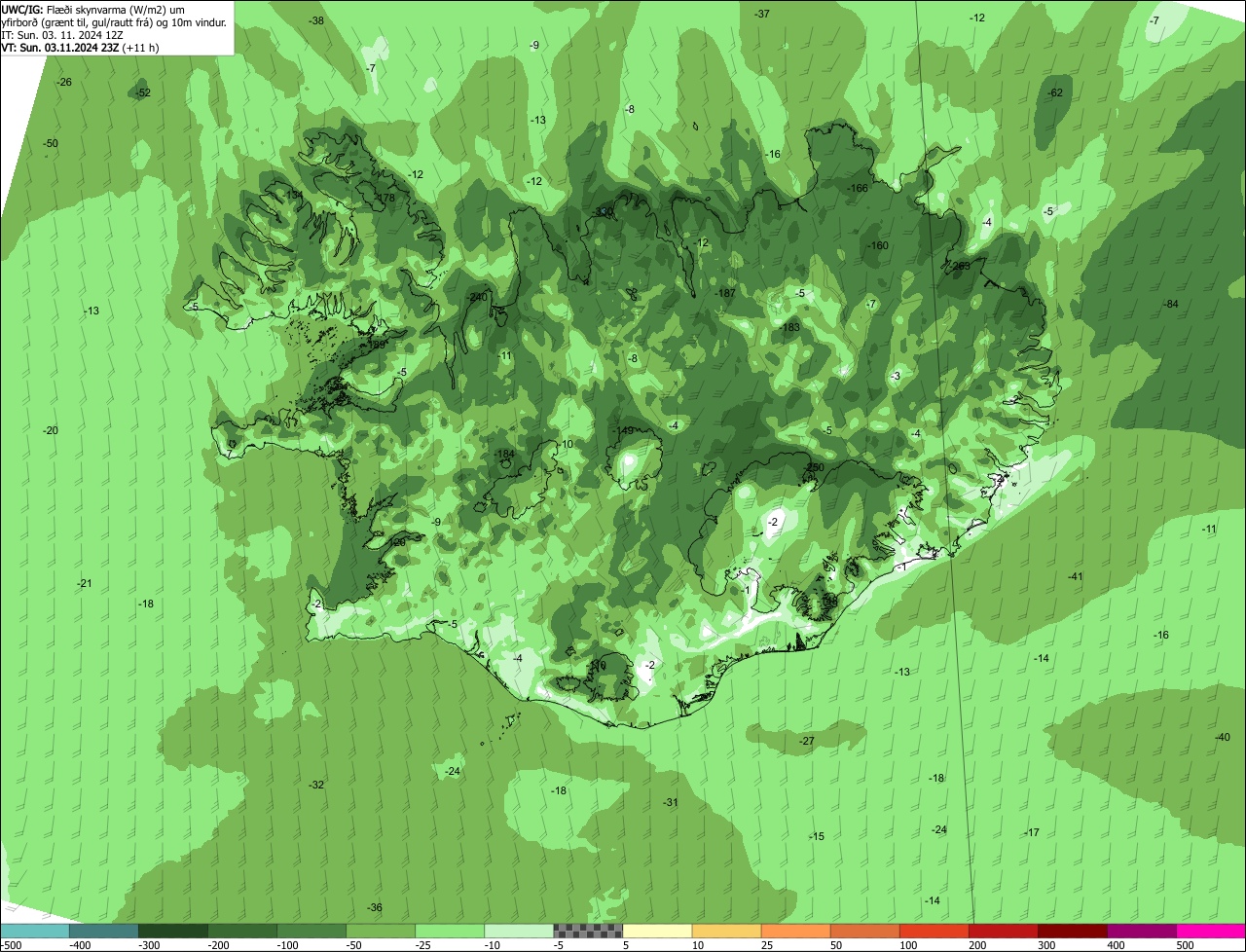Viewport: 1246px width, 952px height.
Task: Click the red 200 to 300 legend swatch
Action: point(1003,931)
